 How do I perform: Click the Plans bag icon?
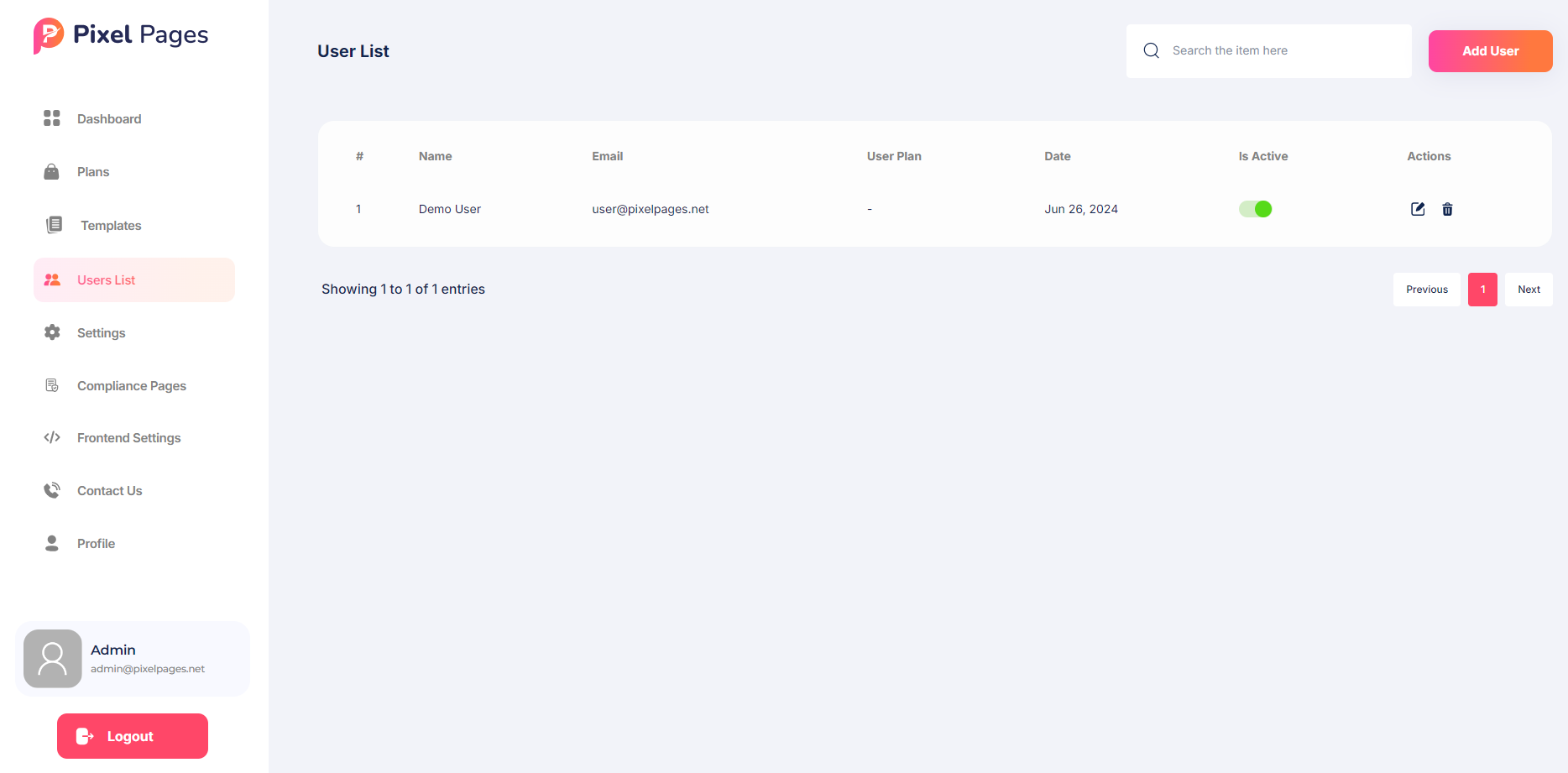pyautogui.click(x=52, y=171)
